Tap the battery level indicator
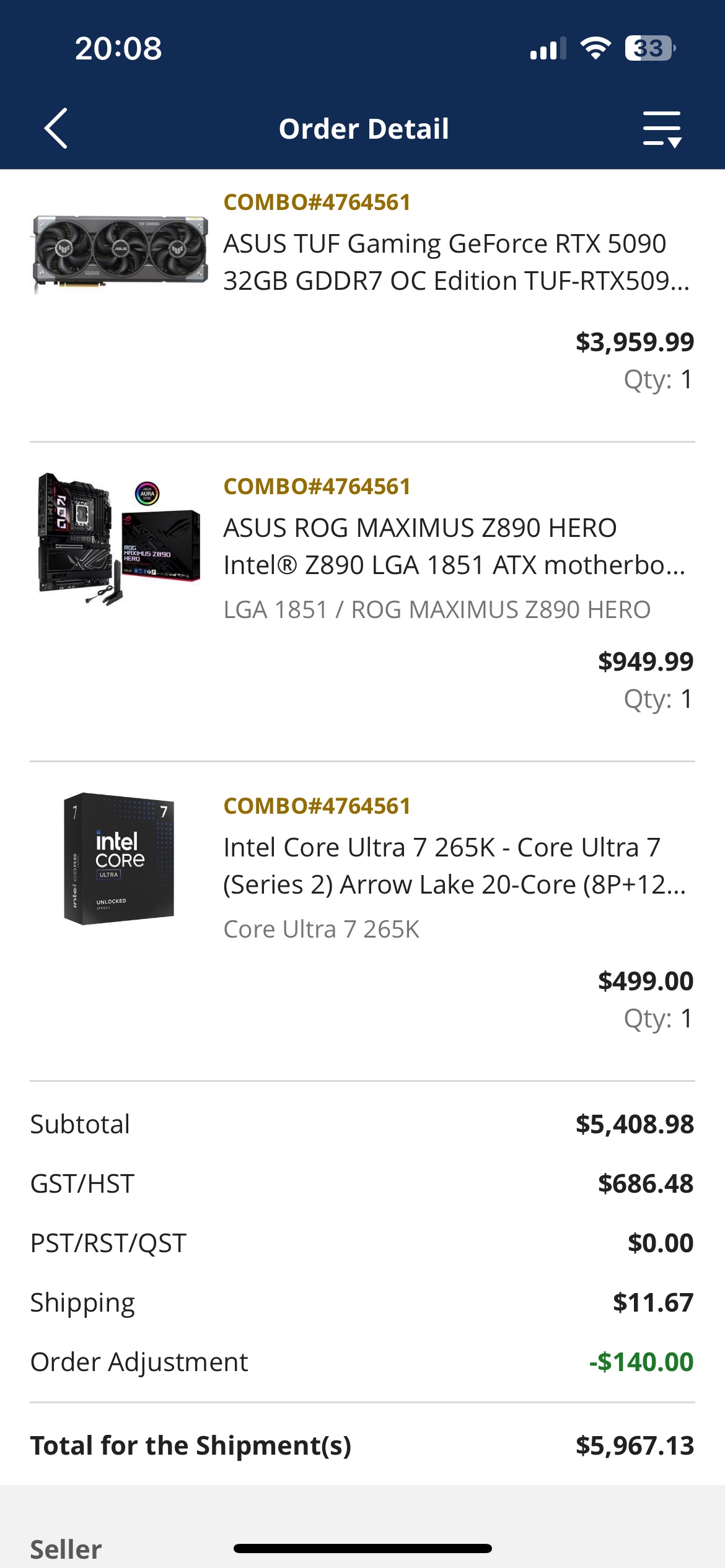The width and height of the screenshot is (725, 1568). [649, 48]
